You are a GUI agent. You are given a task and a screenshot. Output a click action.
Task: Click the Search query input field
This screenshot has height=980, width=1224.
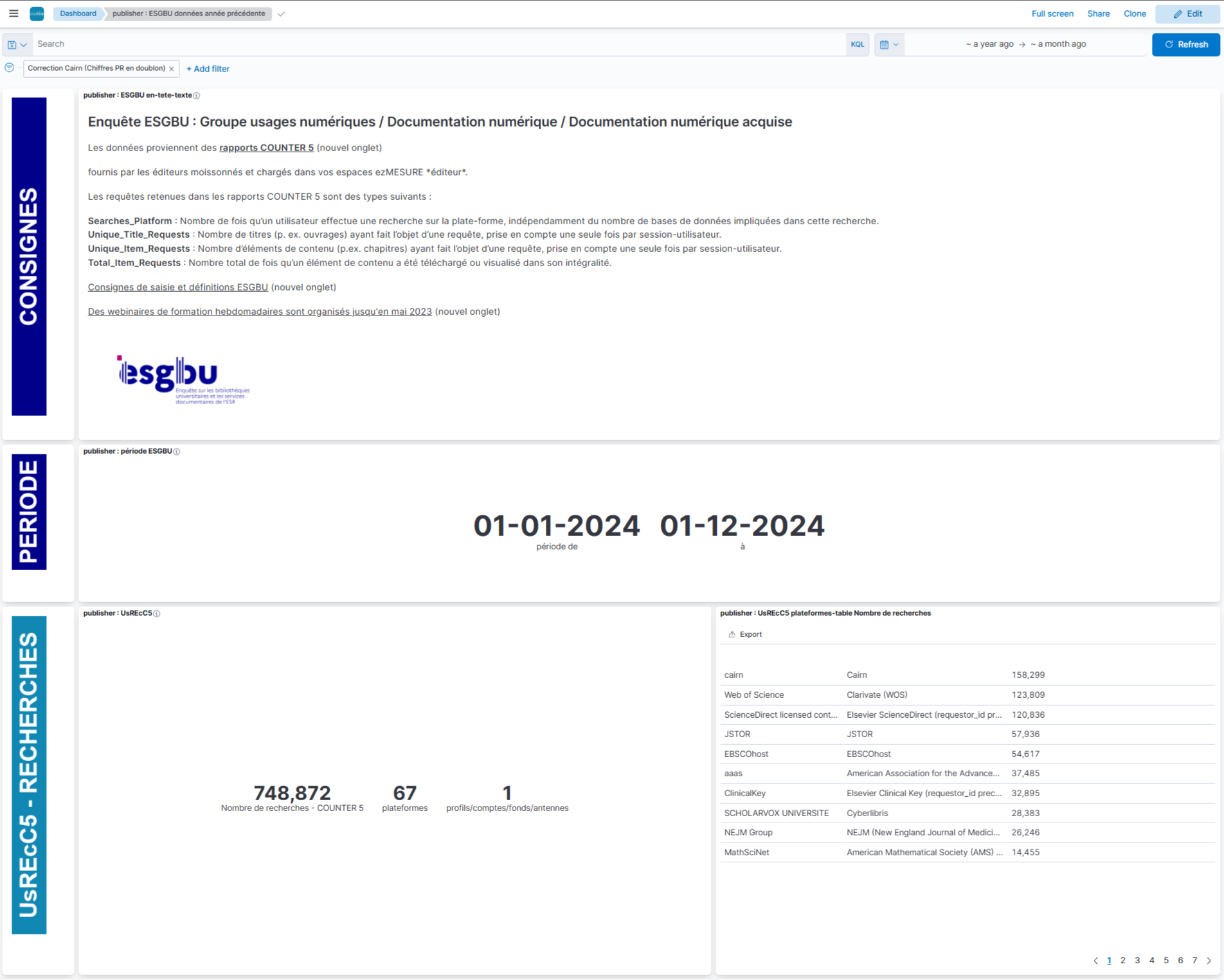pos(440,44)
